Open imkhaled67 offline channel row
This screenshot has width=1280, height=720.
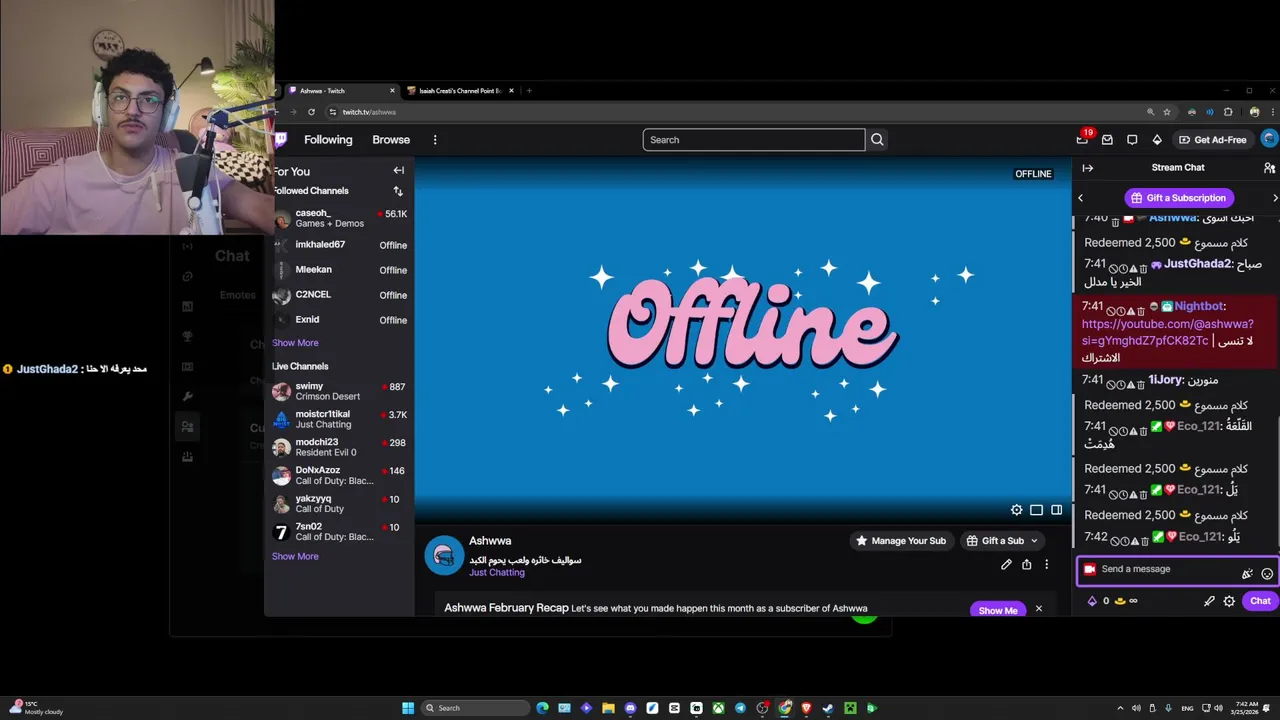pos(341,245)
